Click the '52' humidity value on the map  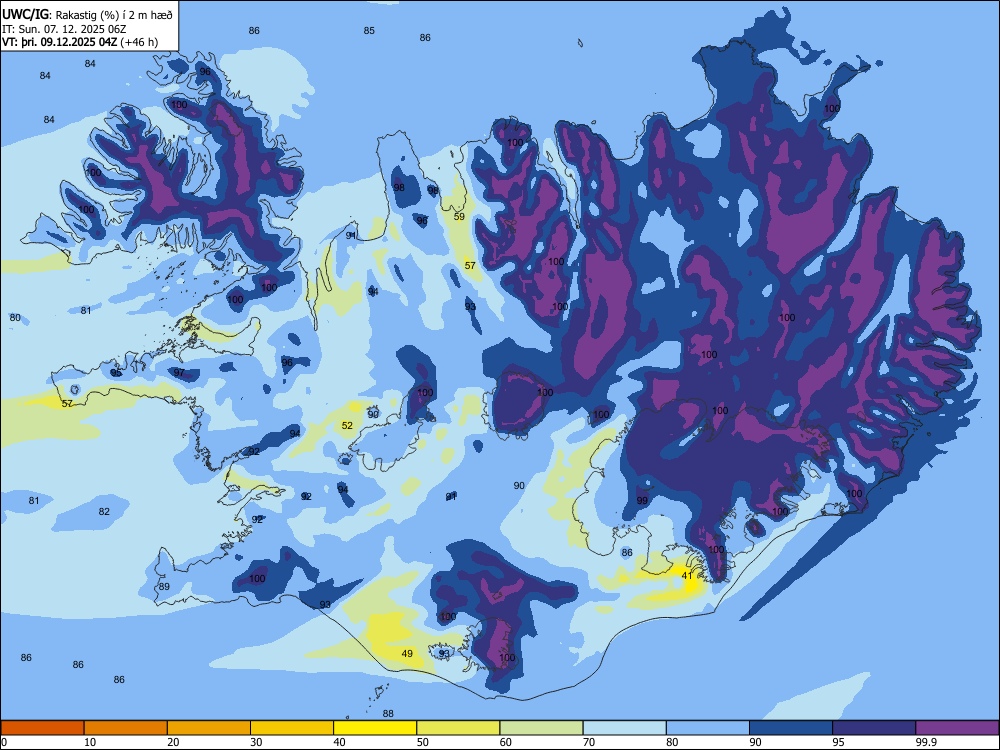coord(347,425)
